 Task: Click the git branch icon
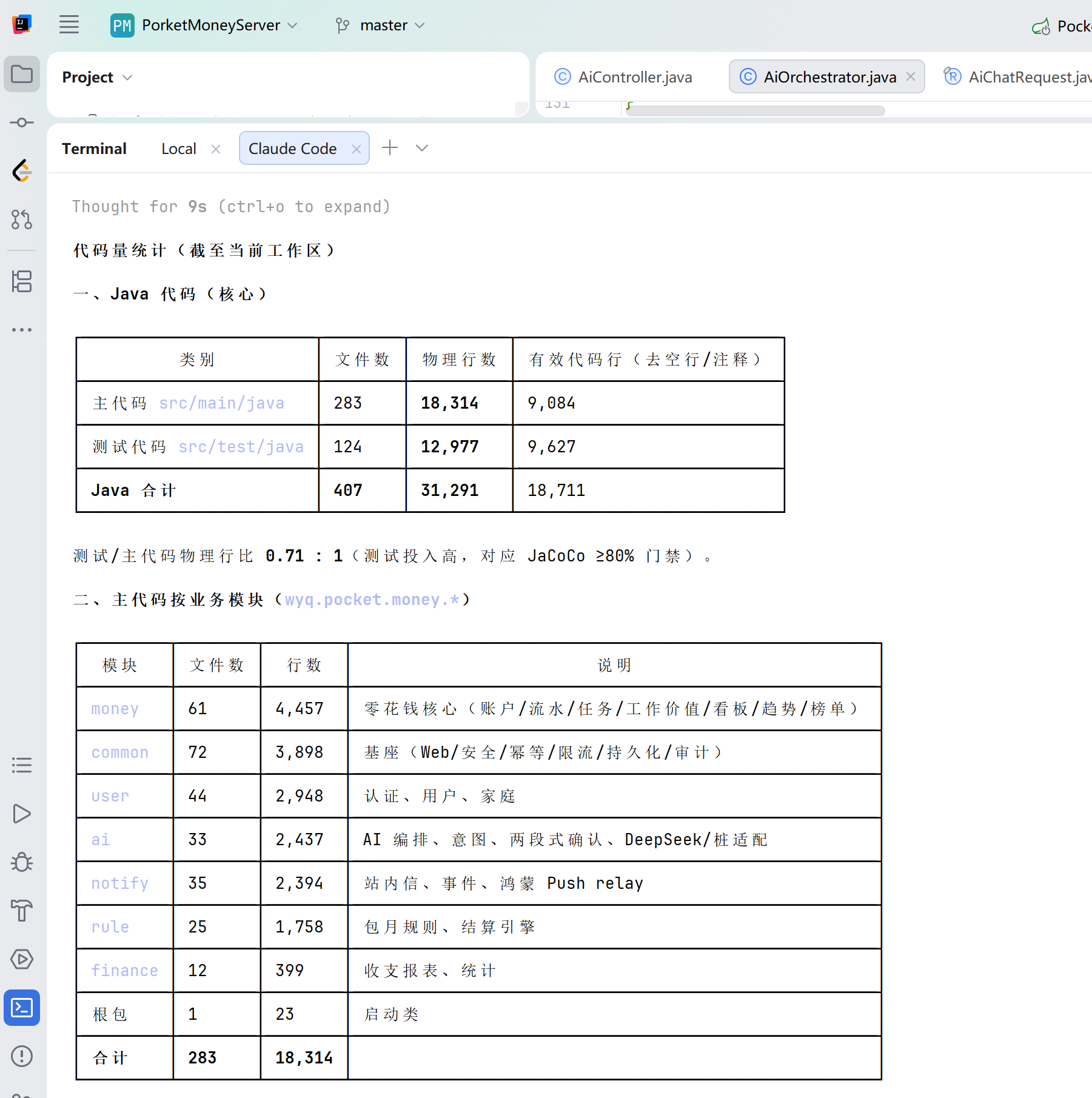coord(343,25)
